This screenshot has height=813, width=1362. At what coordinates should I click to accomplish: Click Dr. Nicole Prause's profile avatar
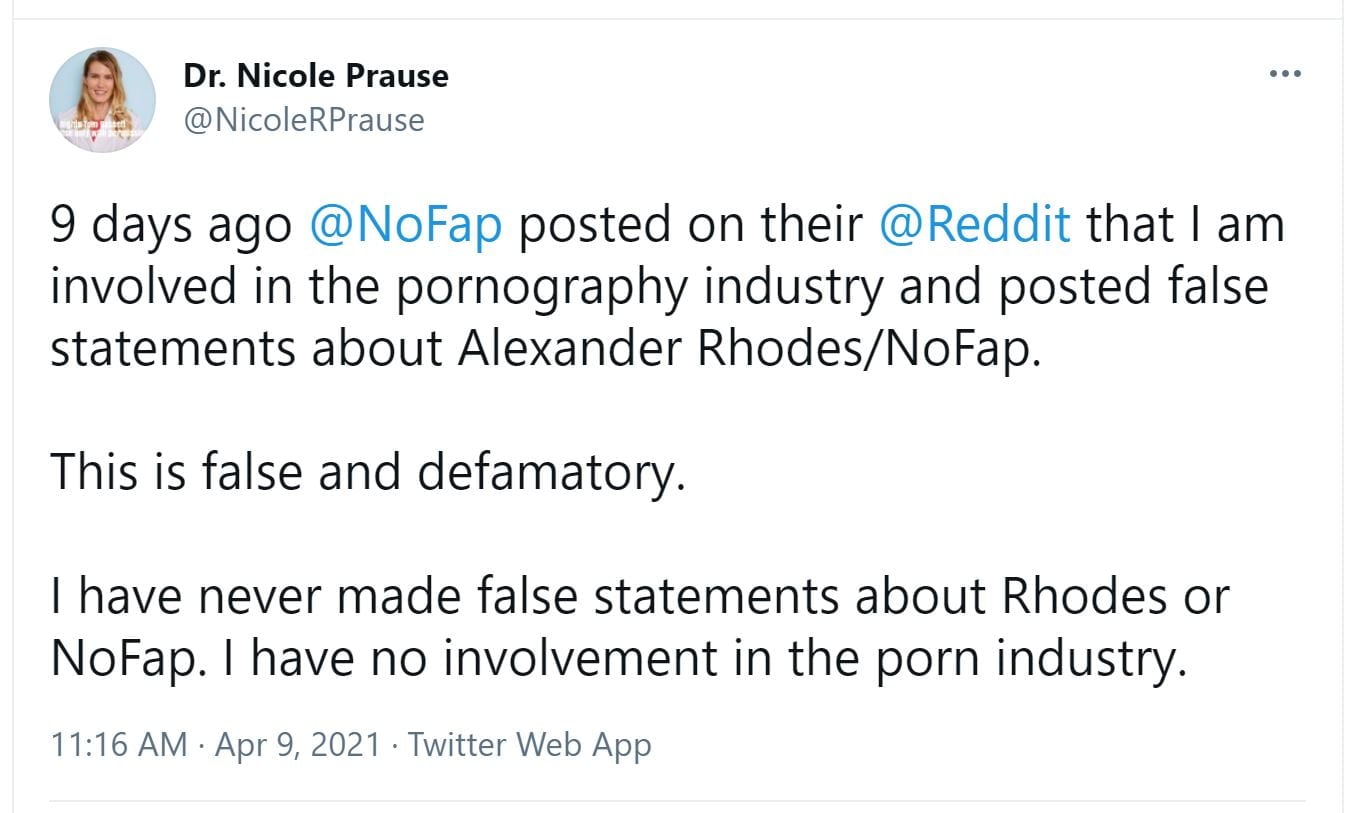pyautogui.click(x=102, y=100)
